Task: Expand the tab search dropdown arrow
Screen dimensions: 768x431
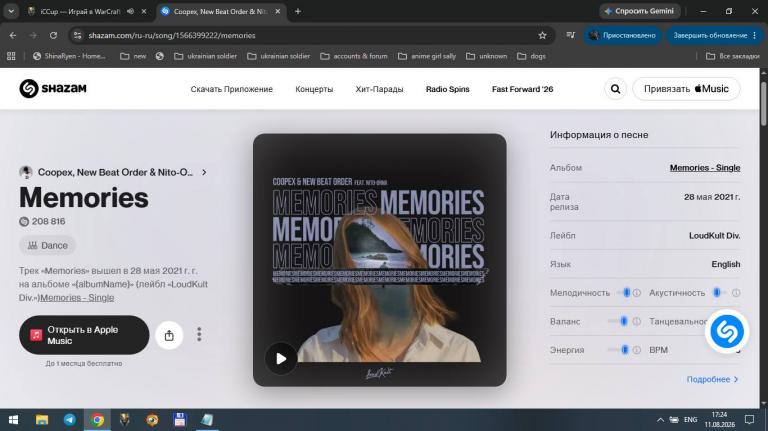Action: pyautogui.click(x=11, y=11)
